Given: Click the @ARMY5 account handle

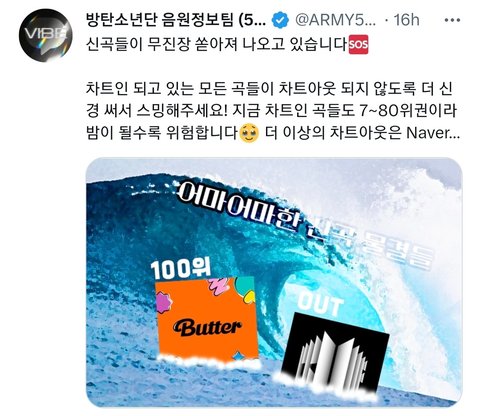Looking at the screenshot, I should click(x=336, y=20).
